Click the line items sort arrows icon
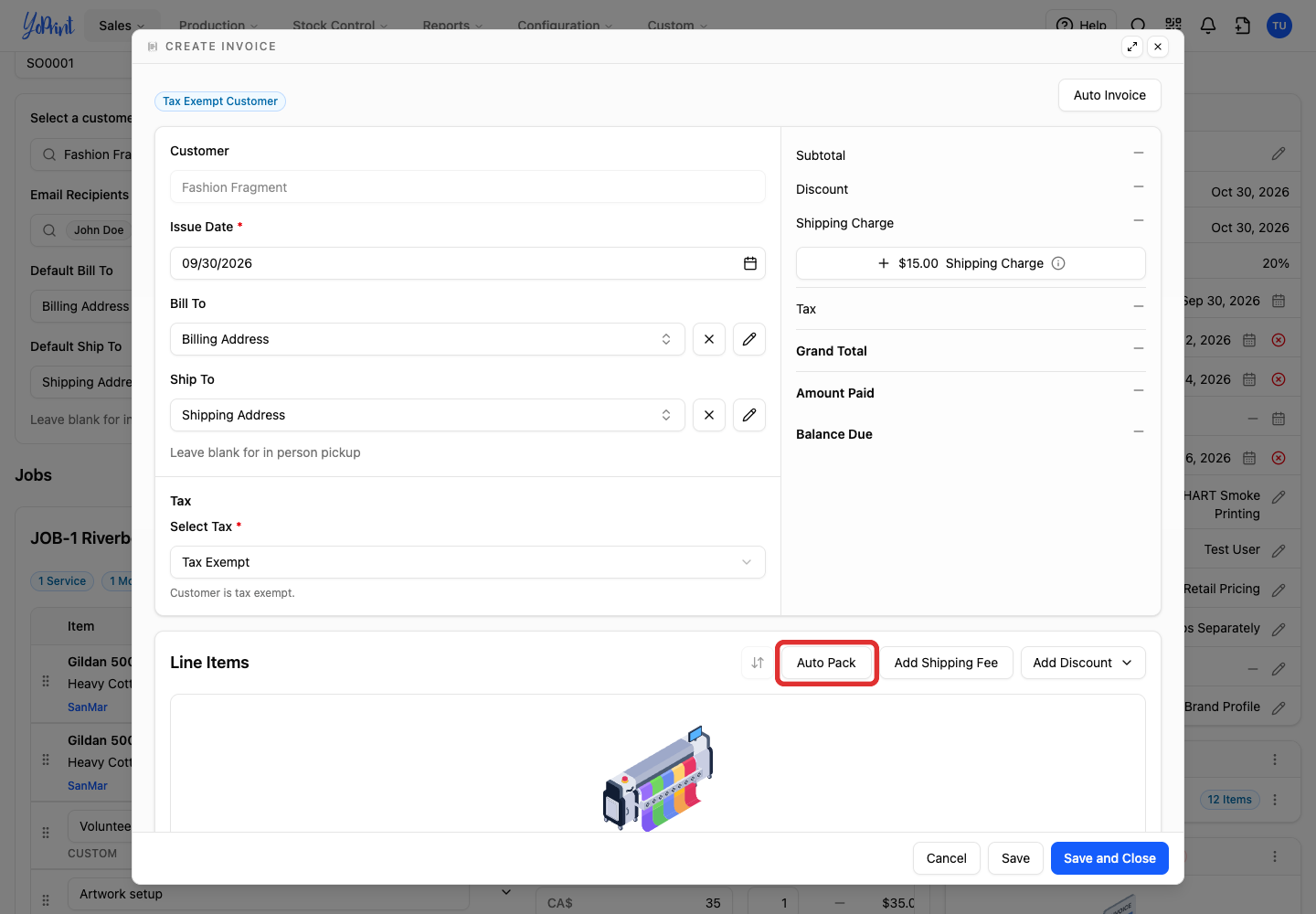1316x914 pixels. [x=758, y=663]
